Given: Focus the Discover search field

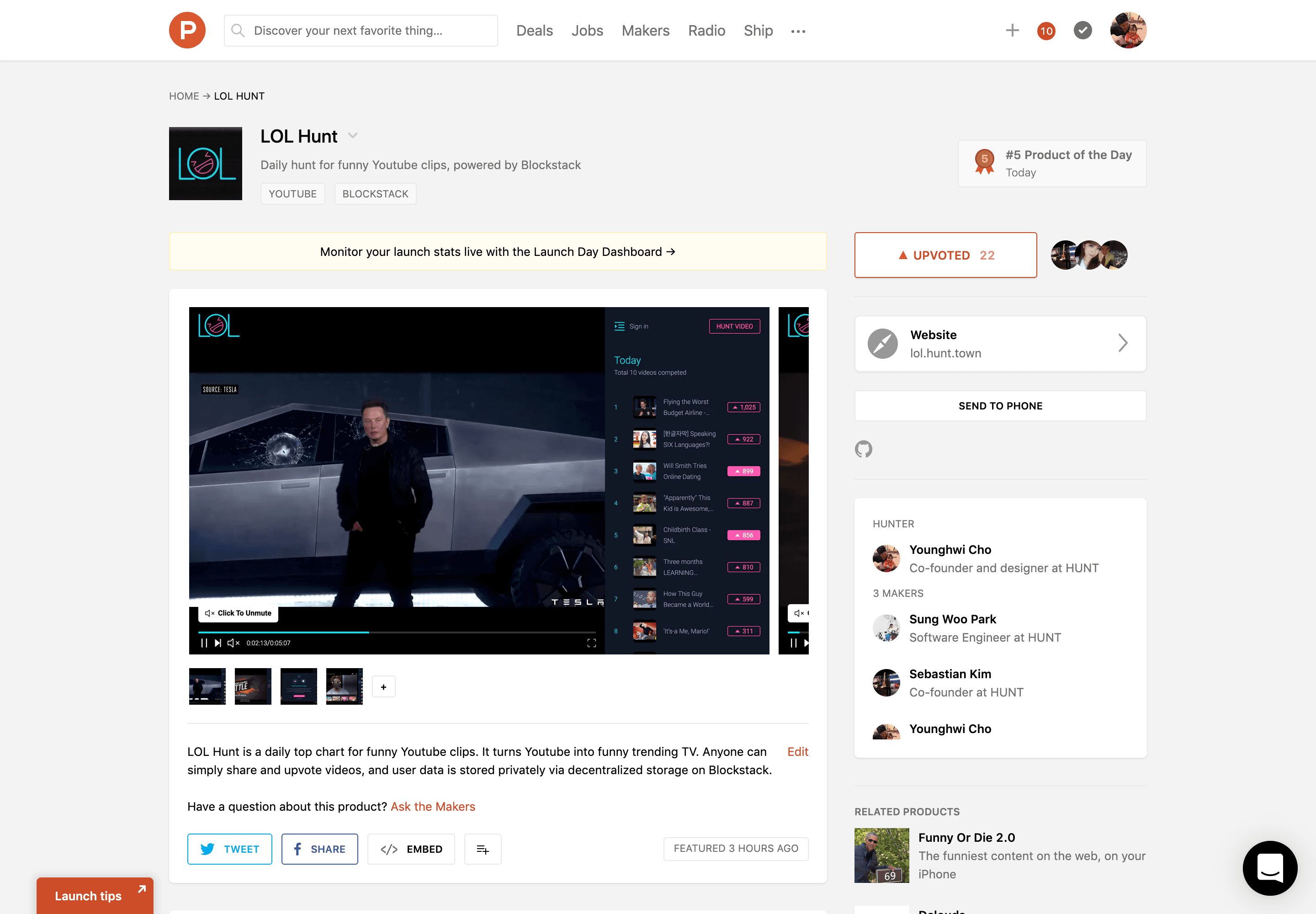Looking at the screenshot, I should pos(361,30).
